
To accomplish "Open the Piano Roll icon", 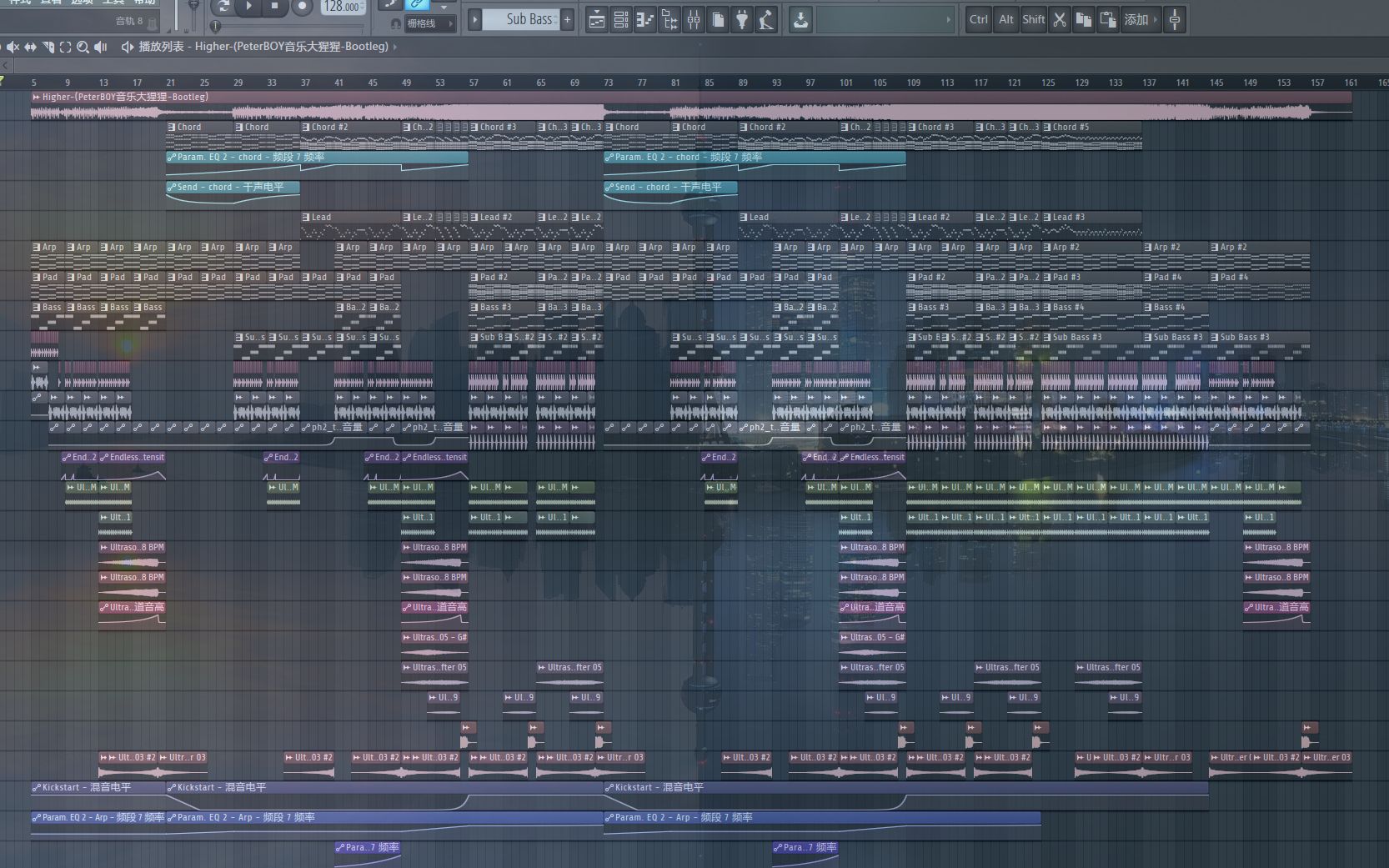I will pos(645,18).
